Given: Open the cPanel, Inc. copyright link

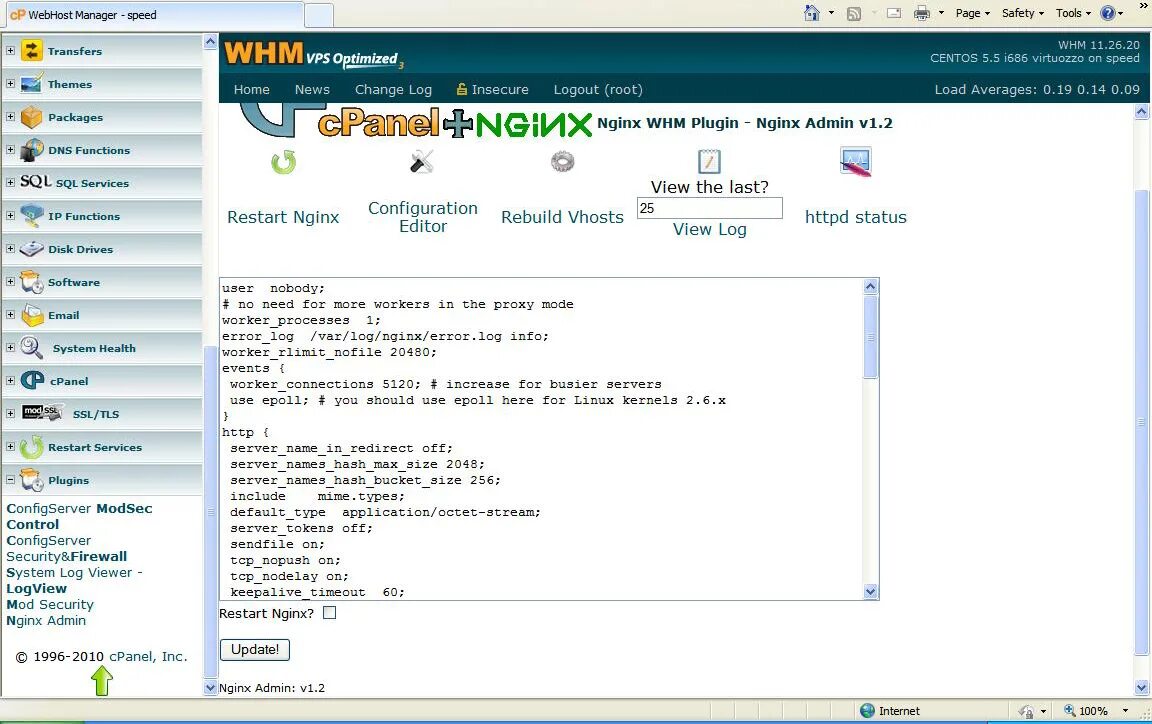Looking at the screenshot, I should point(148,656).
